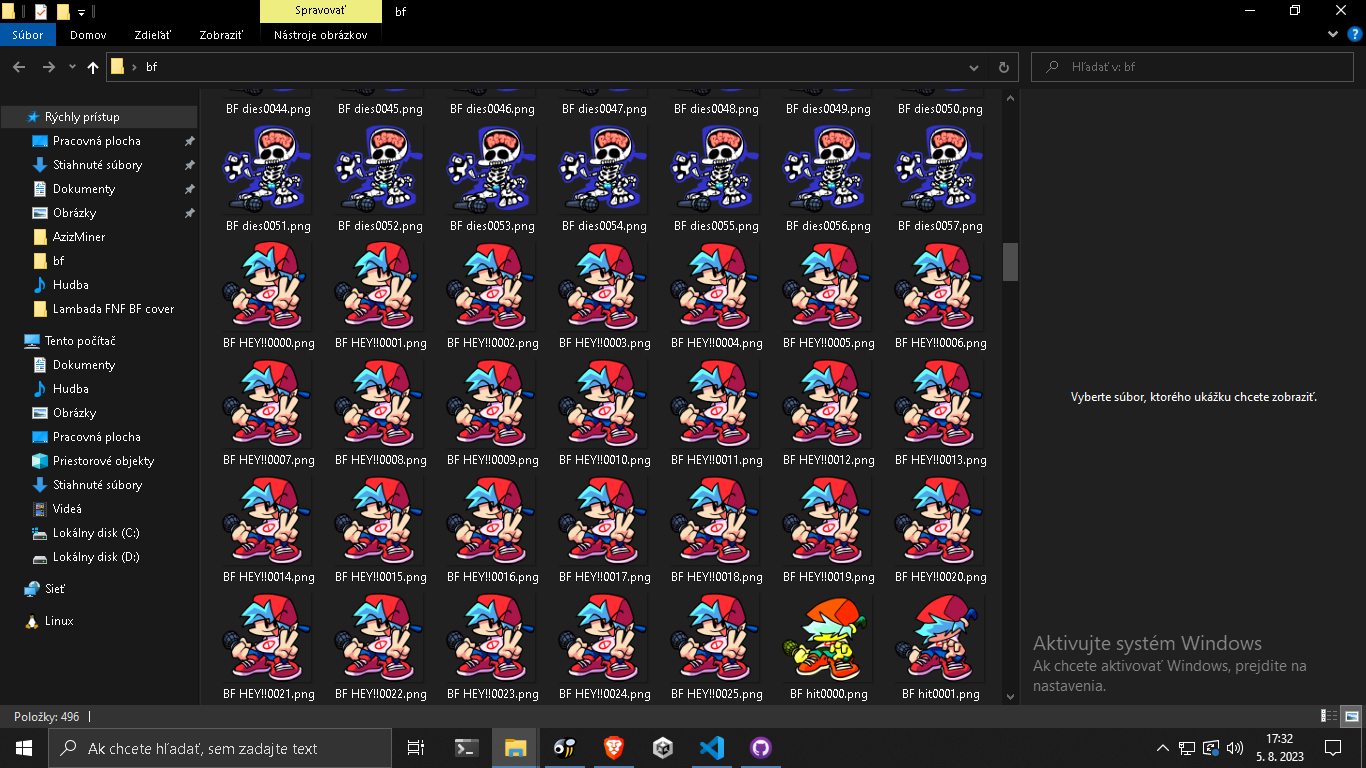Open the Súbor menu

pyautogui.click(x=28, y=34)
